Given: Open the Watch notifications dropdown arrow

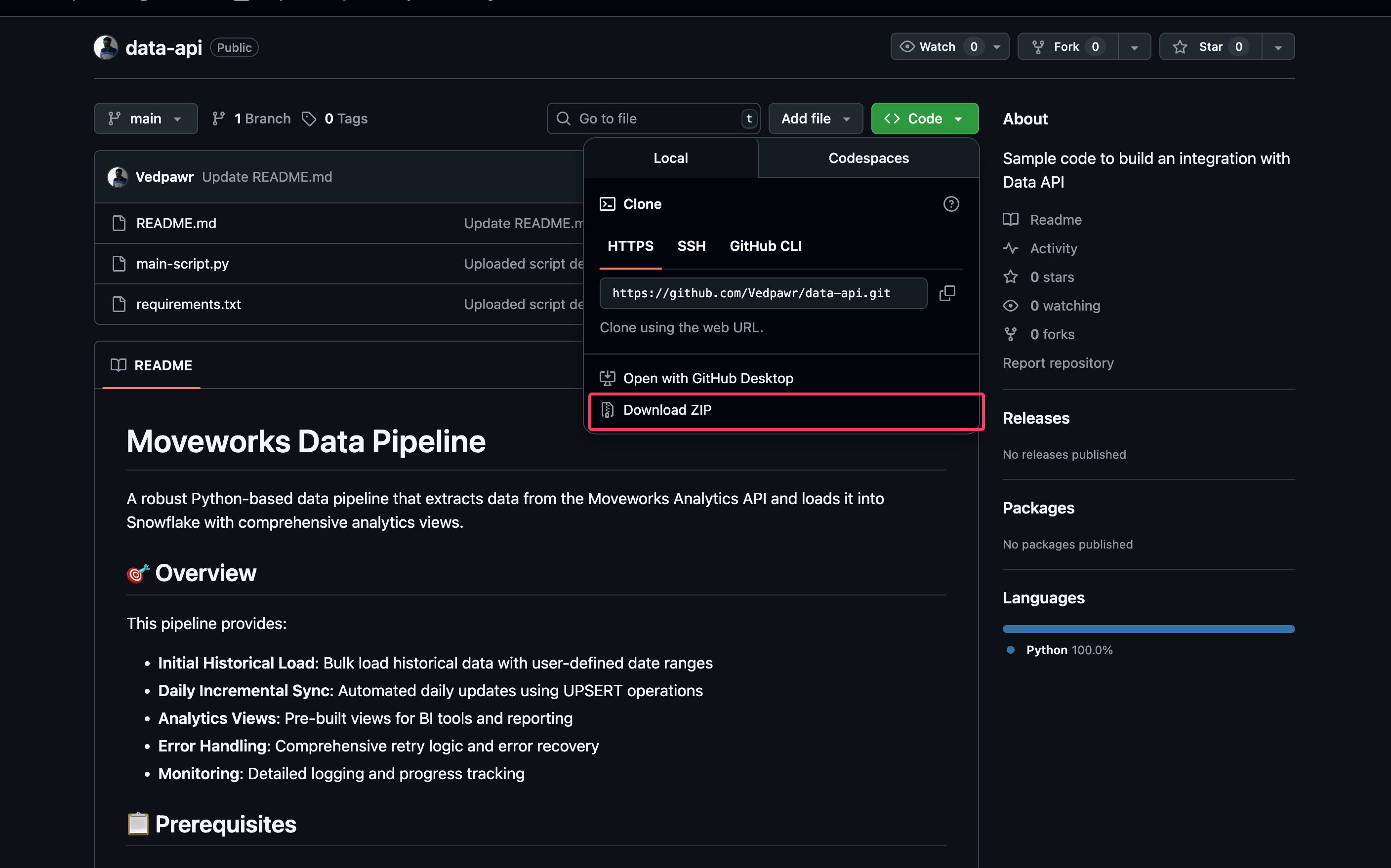Looking at the screenshot, I should click(997, 47).
